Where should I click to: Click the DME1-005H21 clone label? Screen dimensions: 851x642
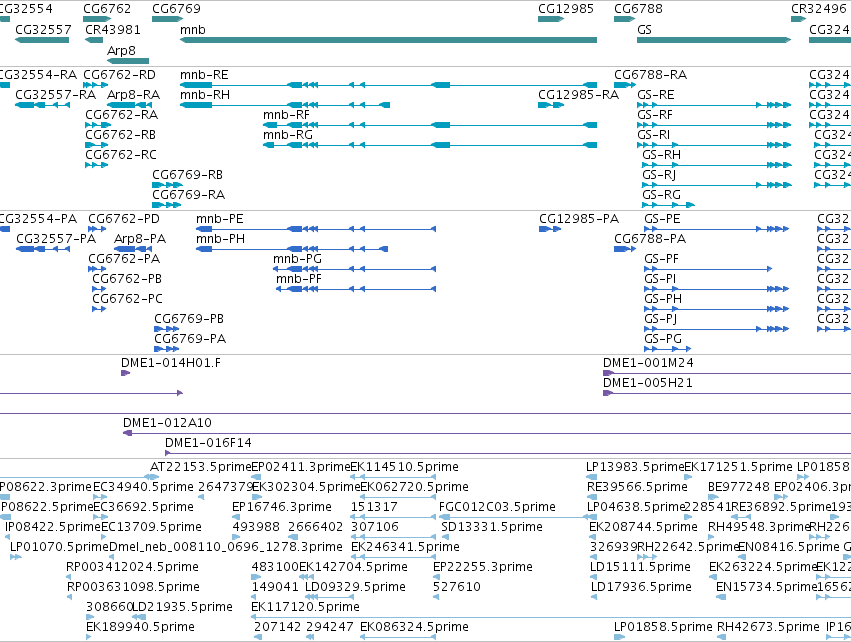648,383
